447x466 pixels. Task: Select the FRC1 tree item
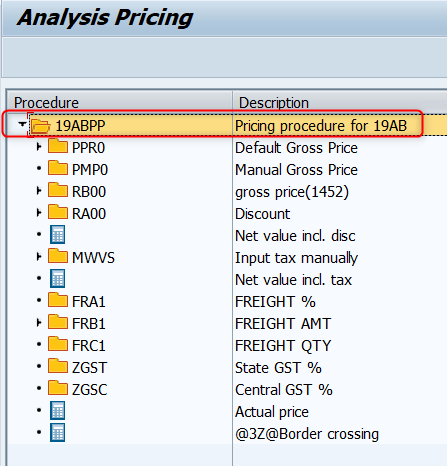tap(89, 346)
